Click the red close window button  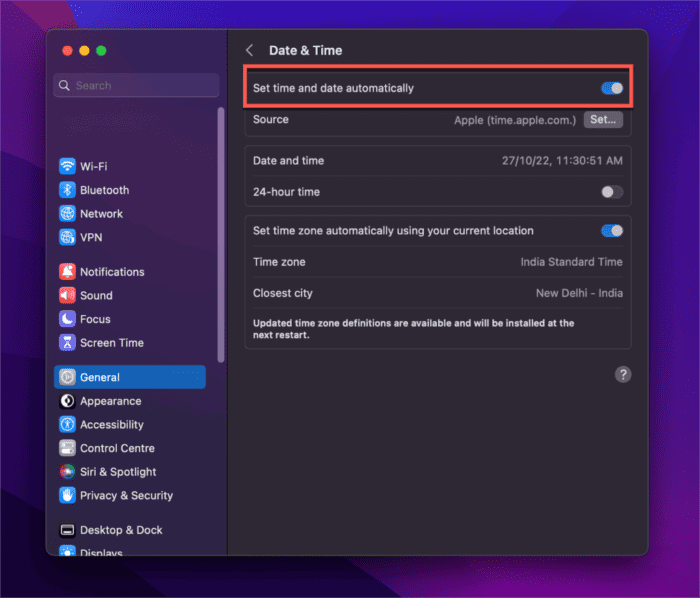click(x=67, y=50)
